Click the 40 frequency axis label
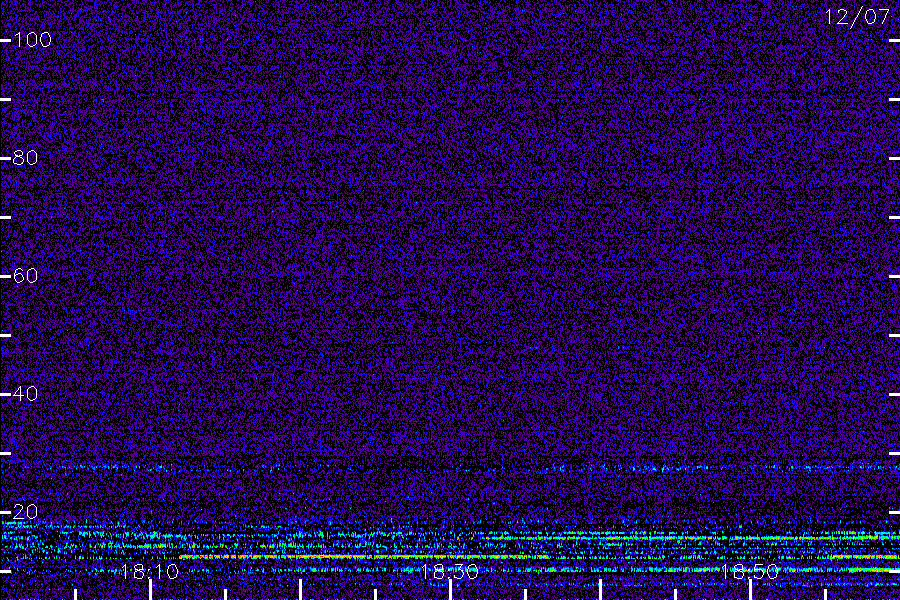900x600 pixels. [x=25, y=393]
